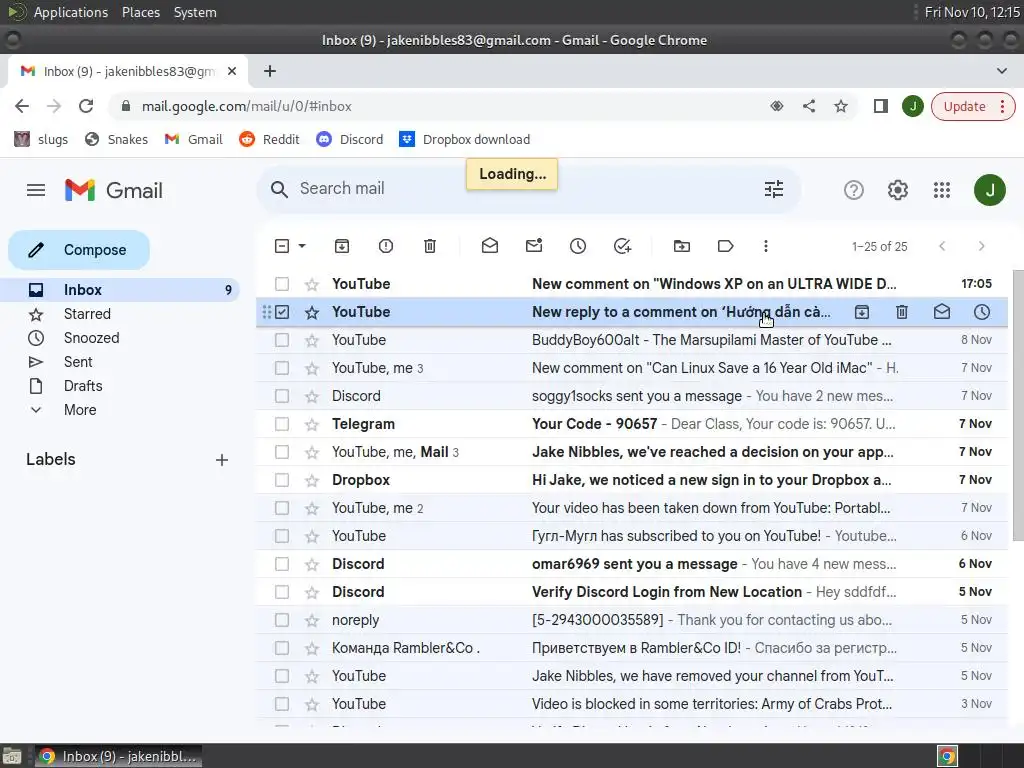Star the Команда Rambler&Co email

pyautogui.click(x=312, y=648)
